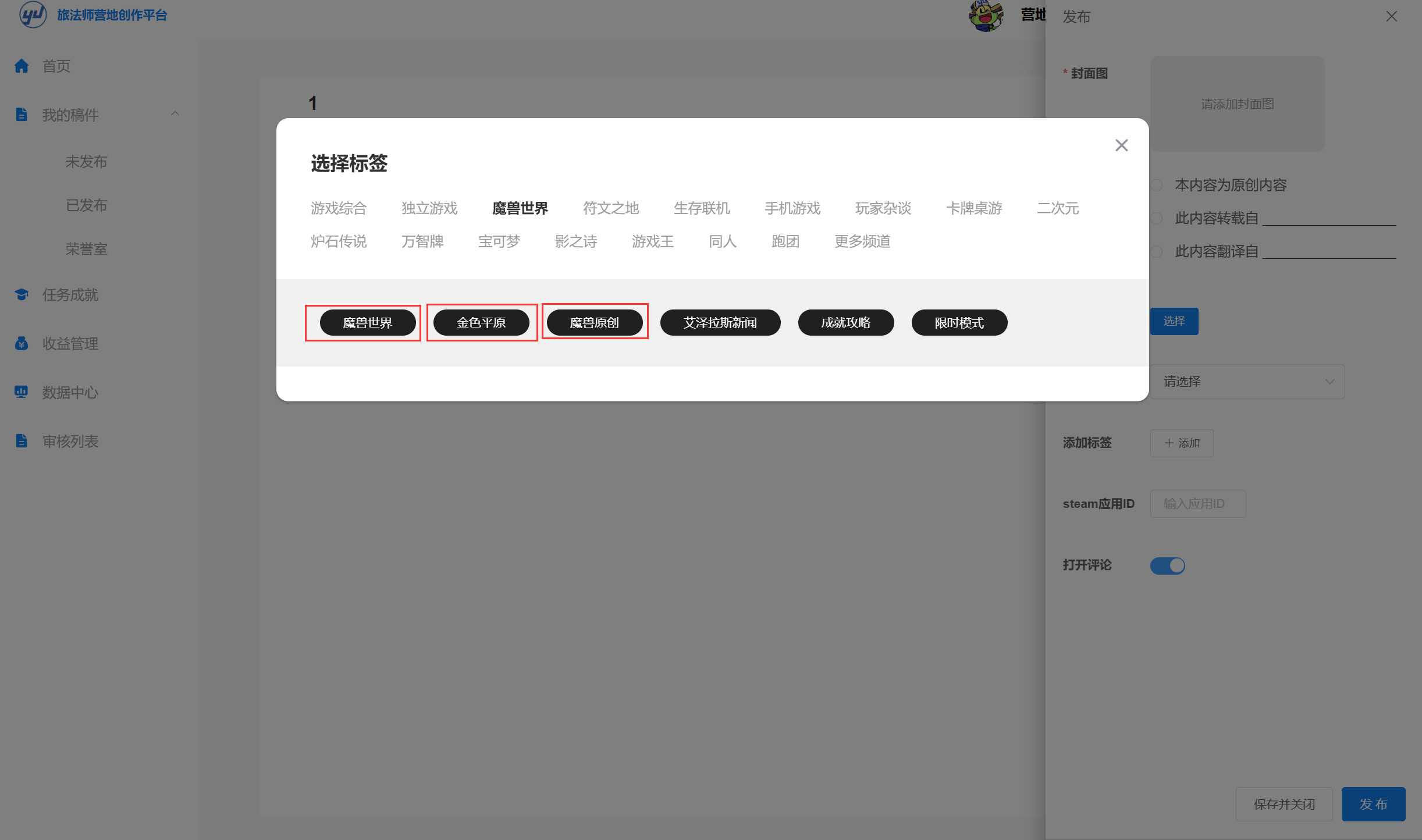Click the platform logo icon
This screenshot has width=1422, height=840.
pyautogui.click(x=33, y=15)
